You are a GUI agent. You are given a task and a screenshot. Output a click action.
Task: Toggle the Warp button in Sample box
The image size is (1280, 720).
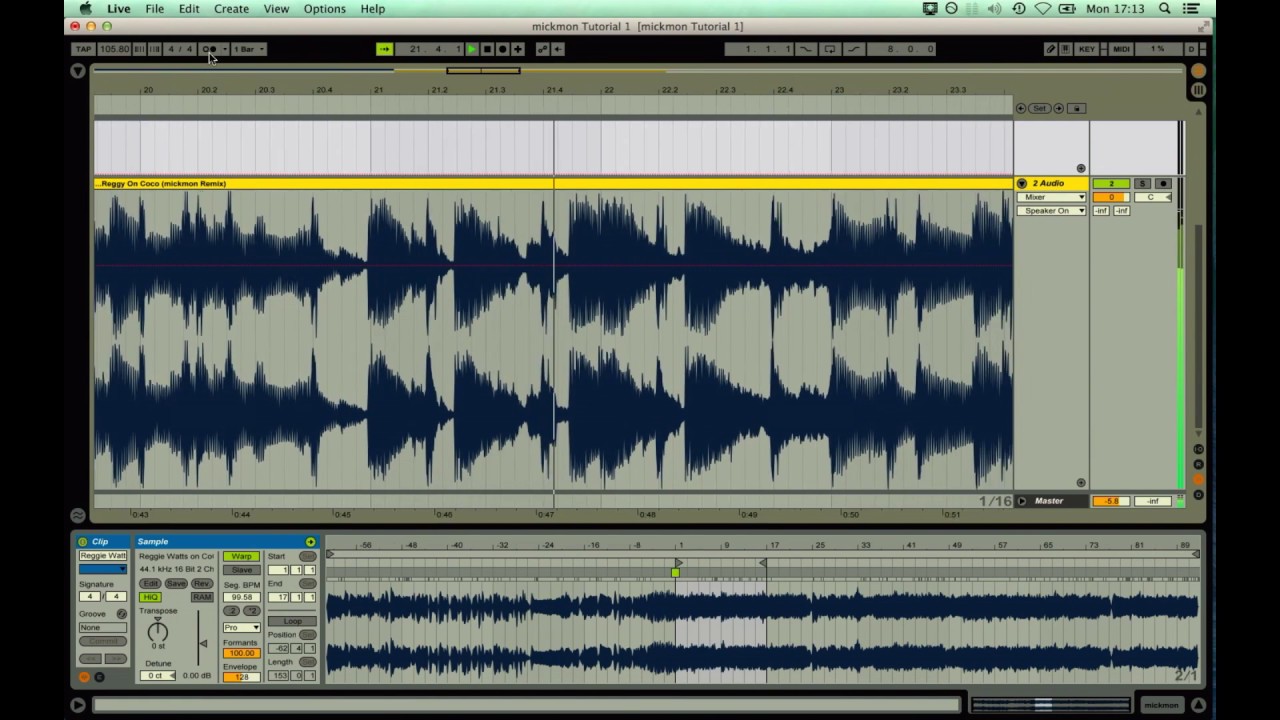pyautogui.click(x=241, y=556)
